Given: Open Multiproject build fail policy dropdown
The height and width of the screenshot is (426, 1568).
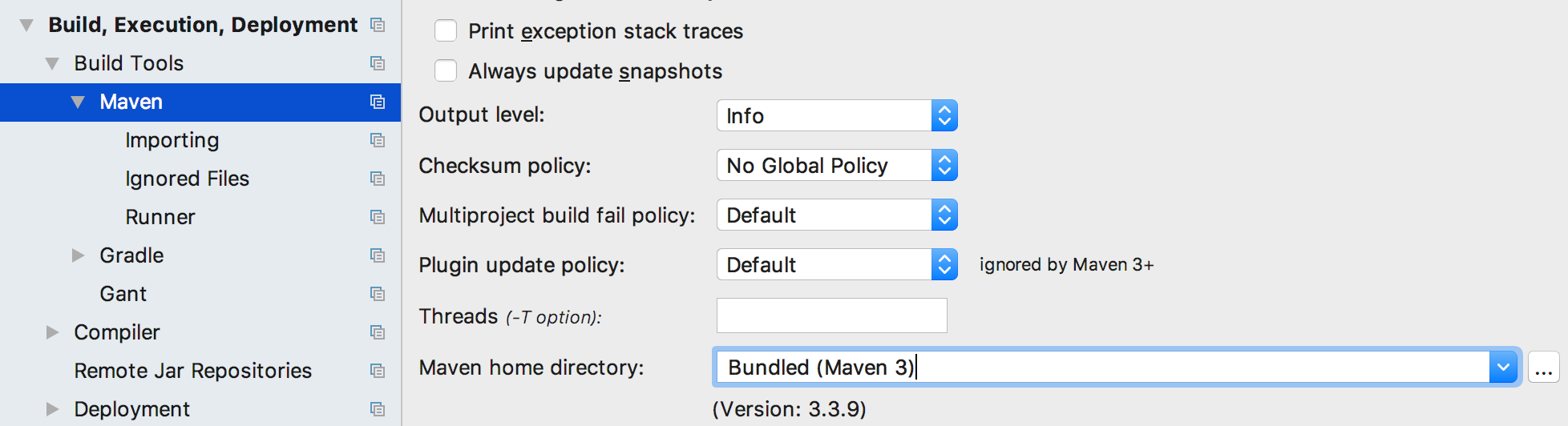Looking at the screenshot, I should tap(837, 215).
